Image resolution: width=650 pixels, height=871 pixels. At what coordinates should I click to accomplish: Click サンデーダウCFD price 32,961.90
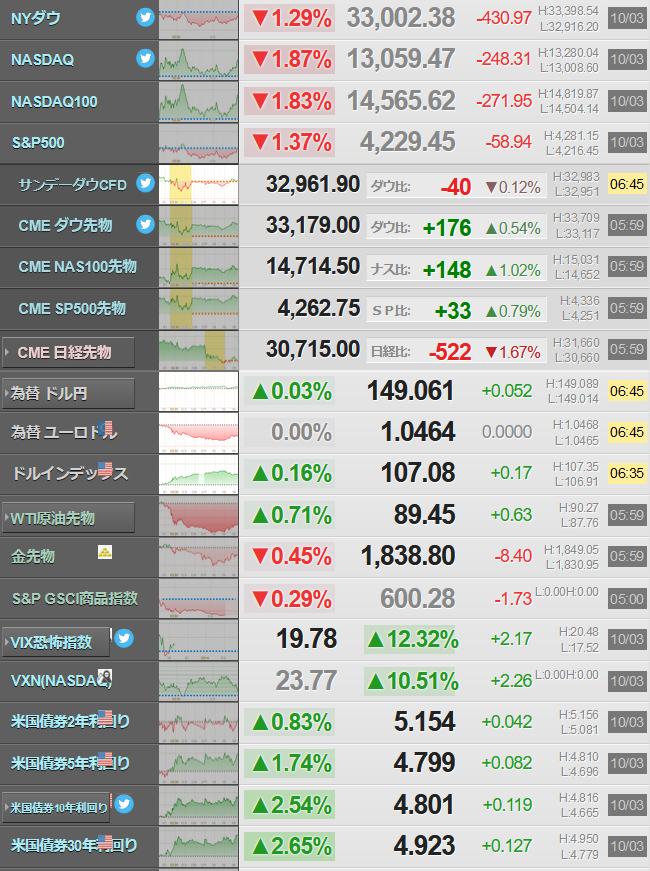coord(313,184)
